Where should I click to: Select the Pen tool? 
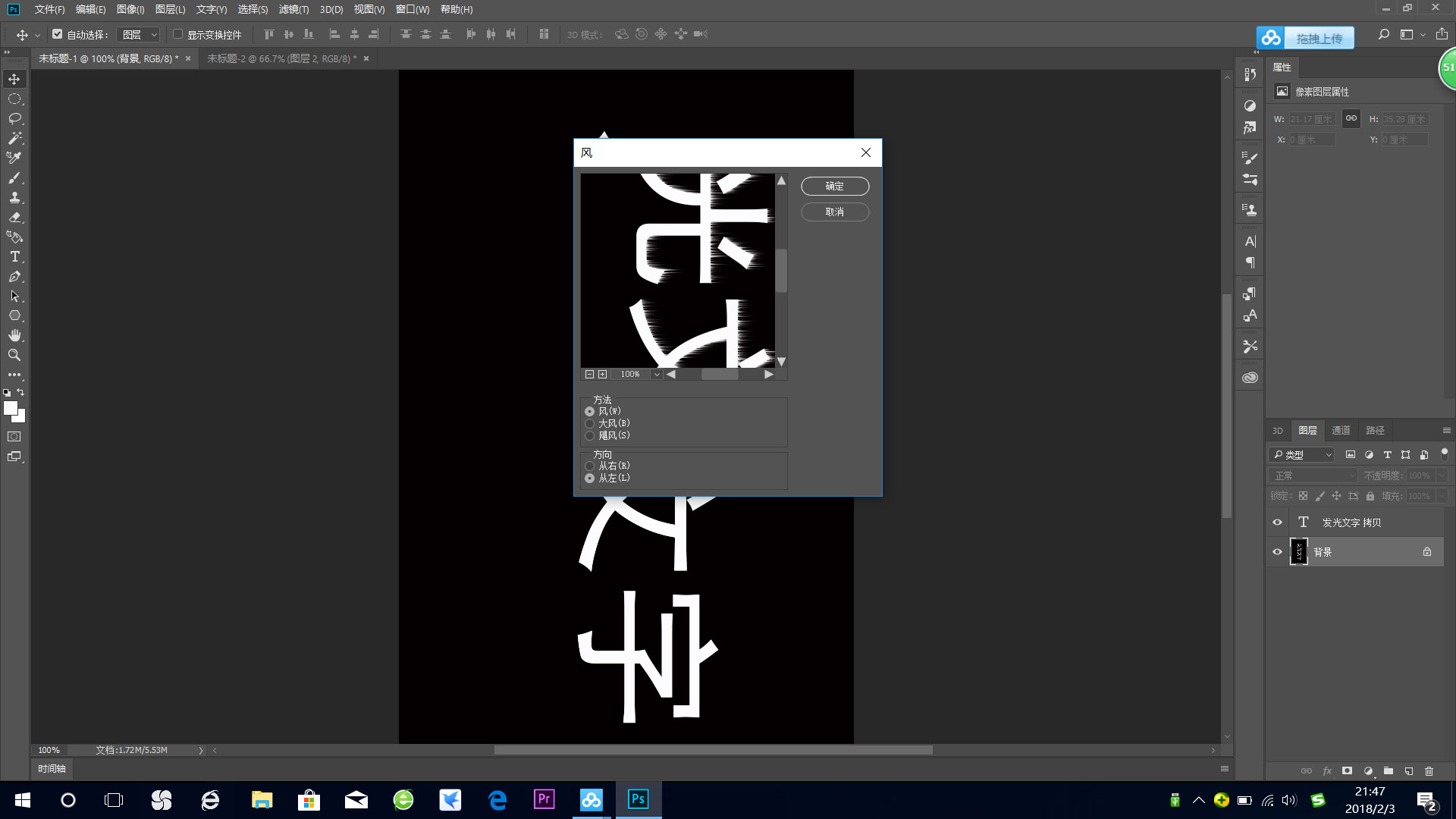pyautogui.click(x=14, y=277)
